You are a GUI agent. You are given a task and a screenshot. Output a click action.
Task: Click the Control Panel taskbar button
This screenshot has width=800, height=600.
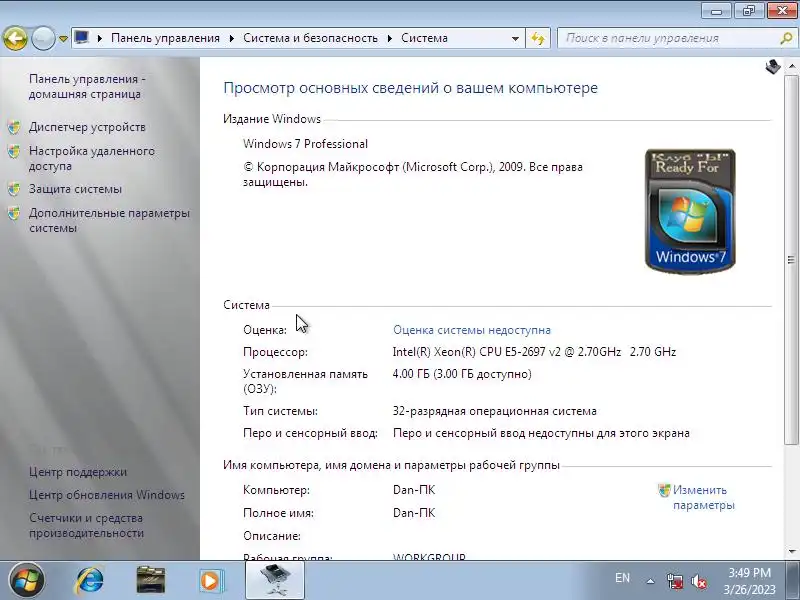coord(275,581)
